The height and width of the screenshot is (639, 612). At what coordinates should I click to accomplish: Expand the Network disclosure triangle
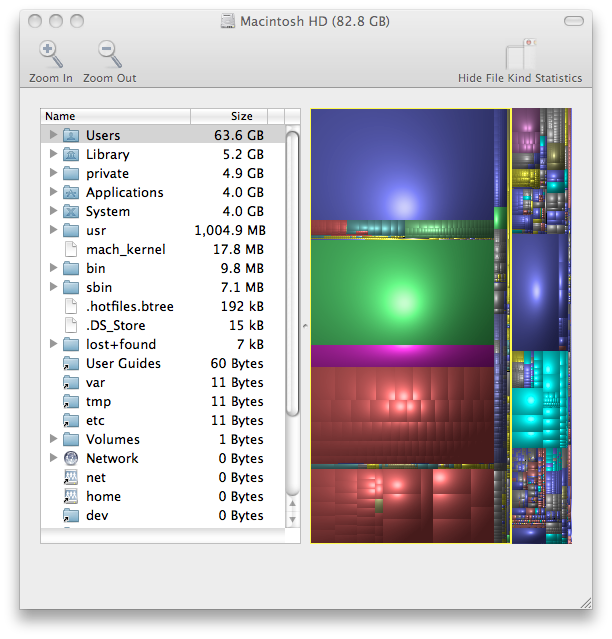coord(53,458)
